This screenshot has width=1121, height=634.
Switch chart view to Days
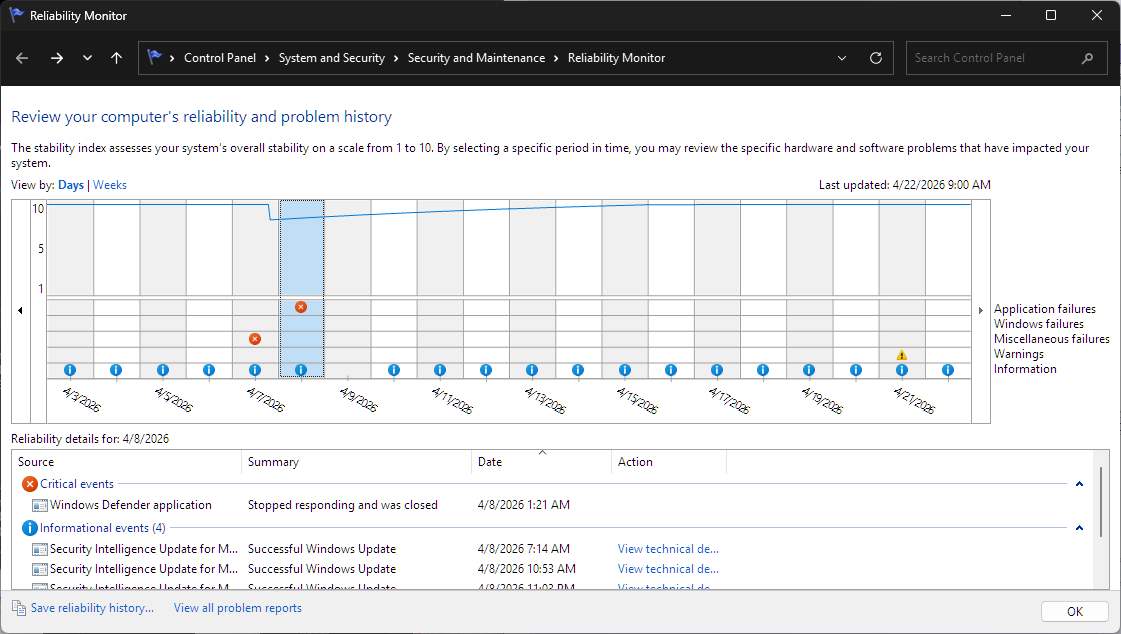click(71, 185)
